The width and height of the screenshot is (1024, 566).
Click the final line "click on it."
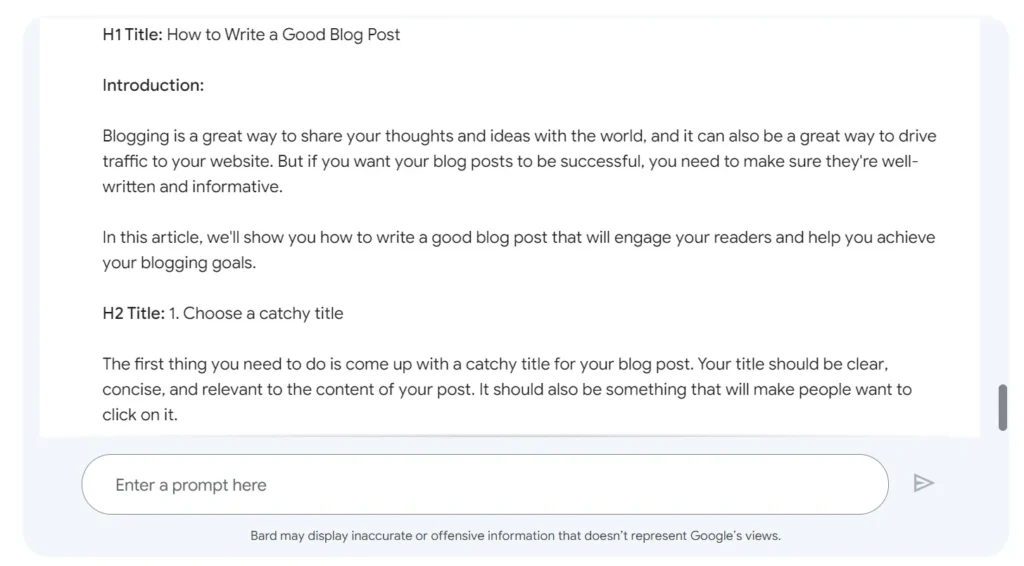pos(140,415)
